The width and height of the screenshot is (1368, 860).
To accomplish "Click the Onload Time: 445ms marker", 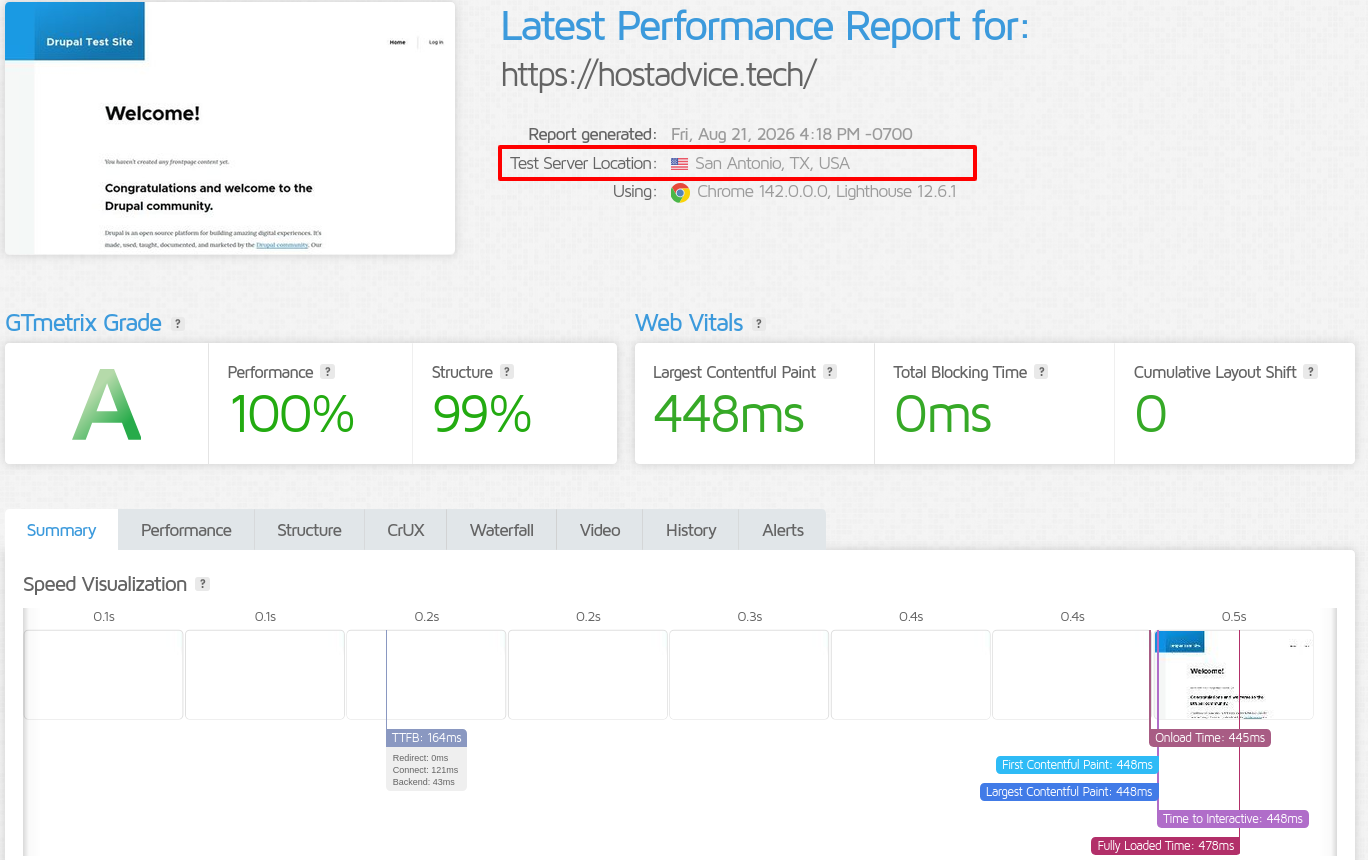I will click(1210, 738).
